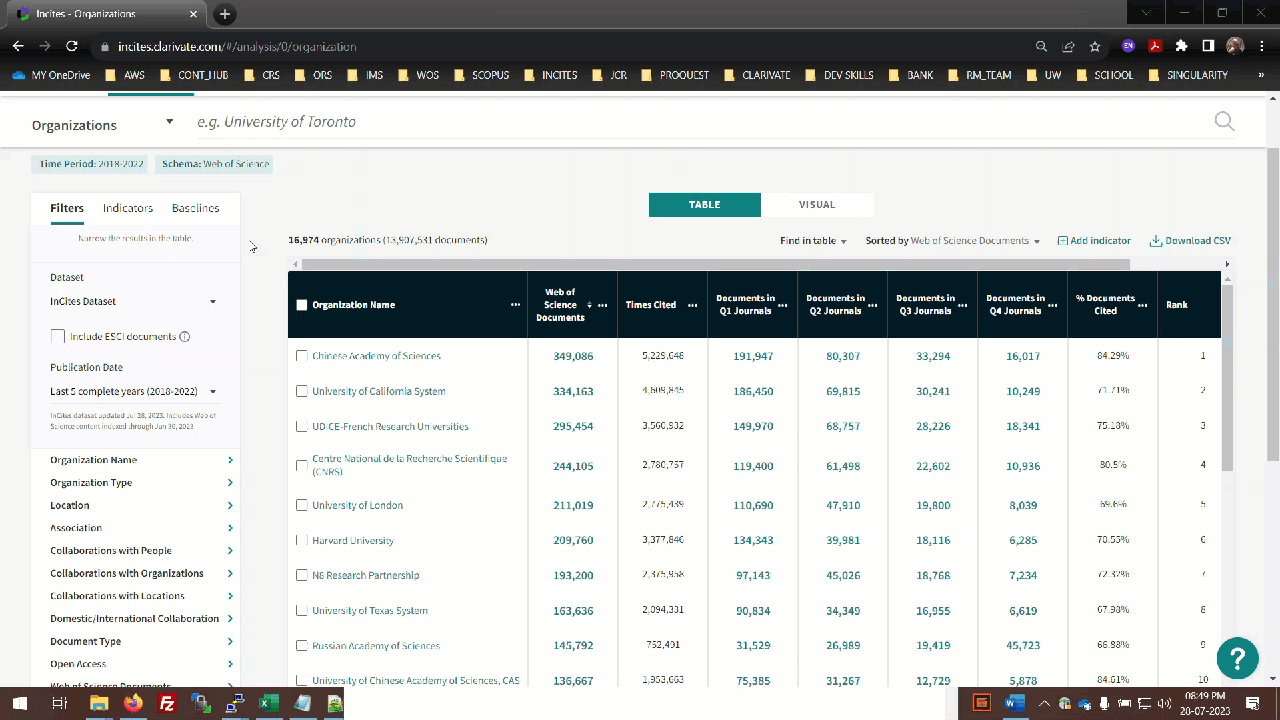Open Times Cited column options menu
This screenshot has width=1280, height=720.
[692, 305]
